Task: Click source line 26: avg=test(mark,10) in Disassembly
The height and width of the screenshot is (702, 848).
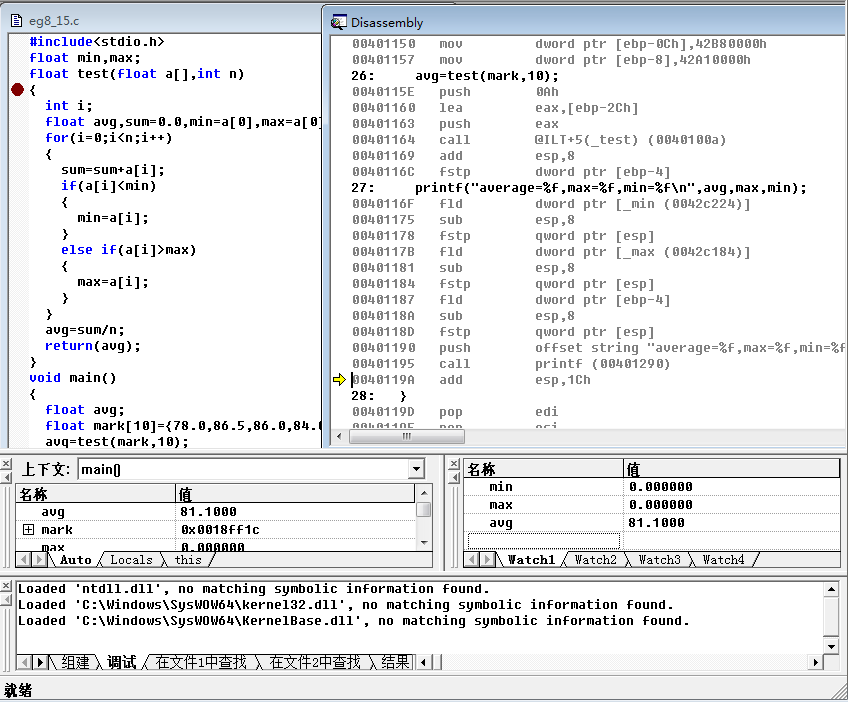Action: tap(455, 76)
